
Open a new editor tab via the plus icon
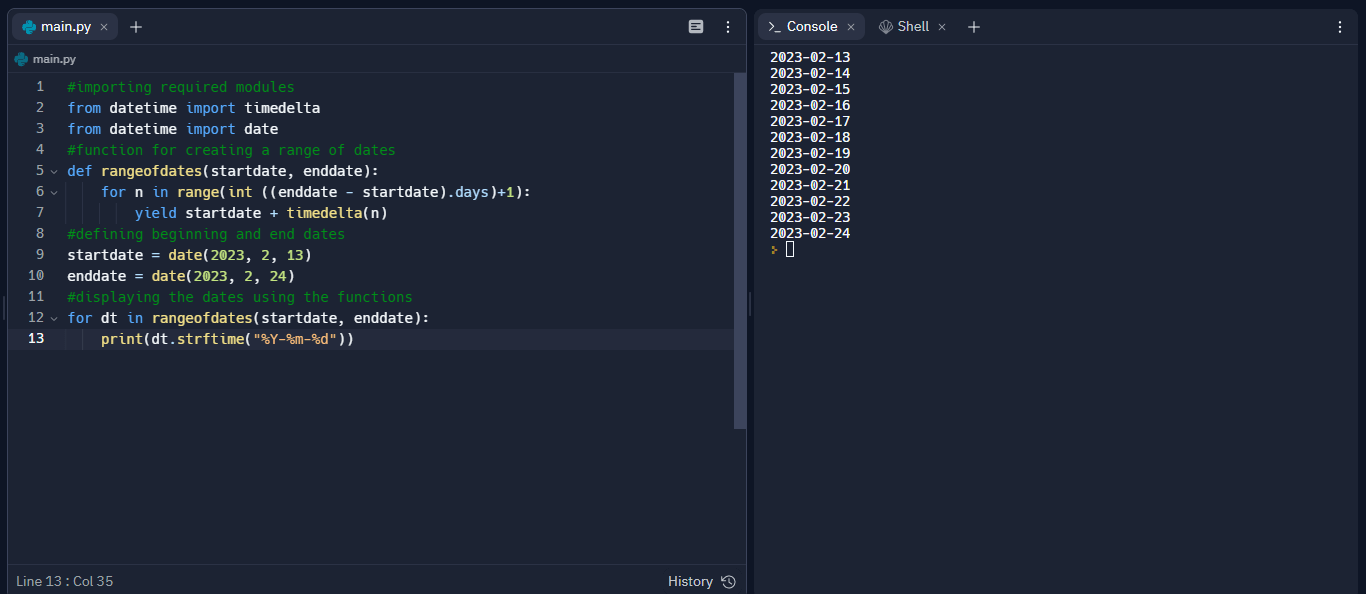[135, 27]
